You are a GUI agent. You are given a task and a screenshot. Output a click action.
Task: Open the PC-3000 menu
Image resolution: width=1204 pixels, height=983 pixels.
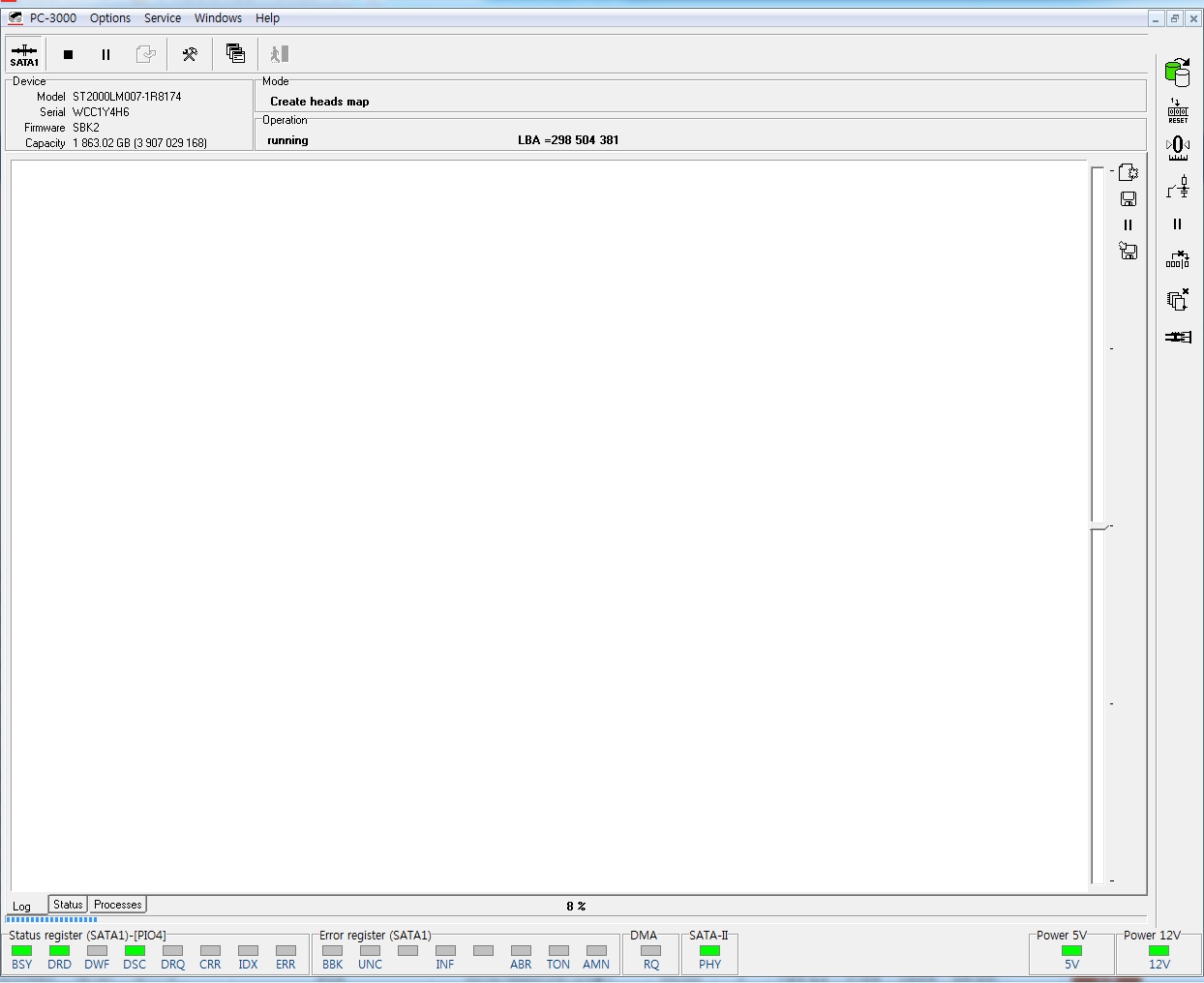click(53, 18)
